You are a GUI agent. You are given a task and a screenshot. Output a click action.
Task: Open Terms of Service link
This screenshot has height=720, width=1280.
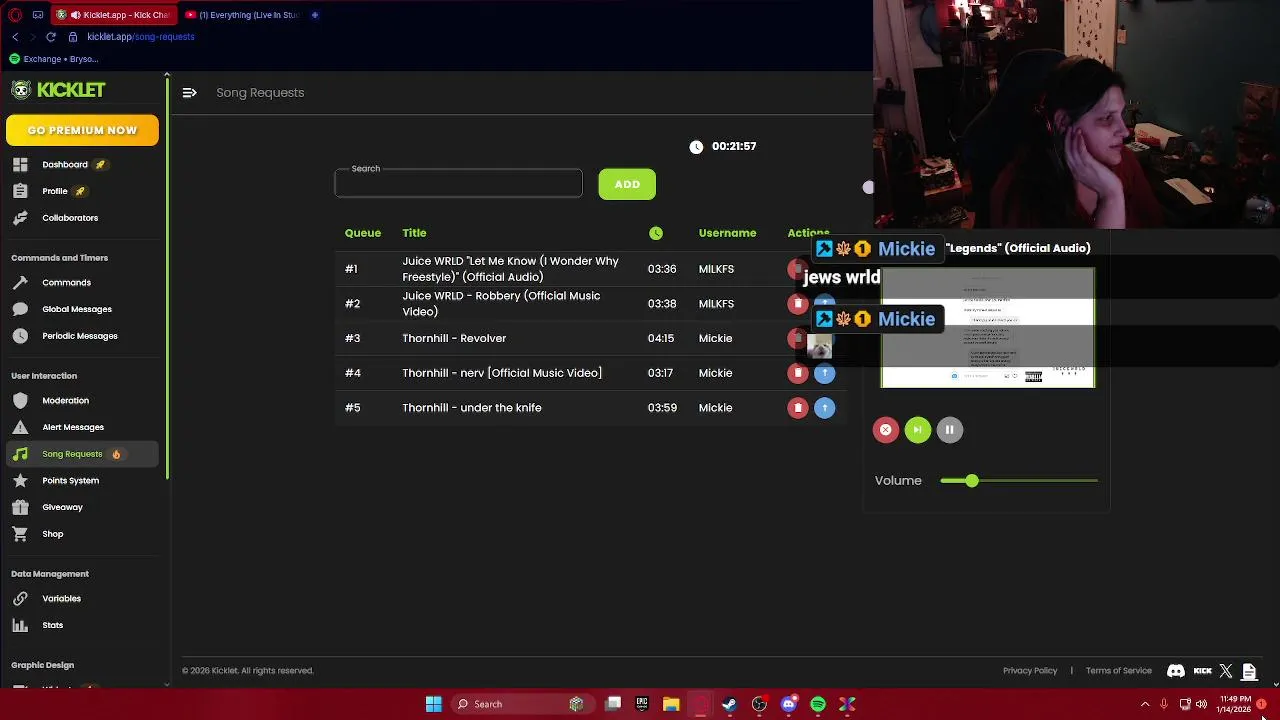[x=1119, y=671]
